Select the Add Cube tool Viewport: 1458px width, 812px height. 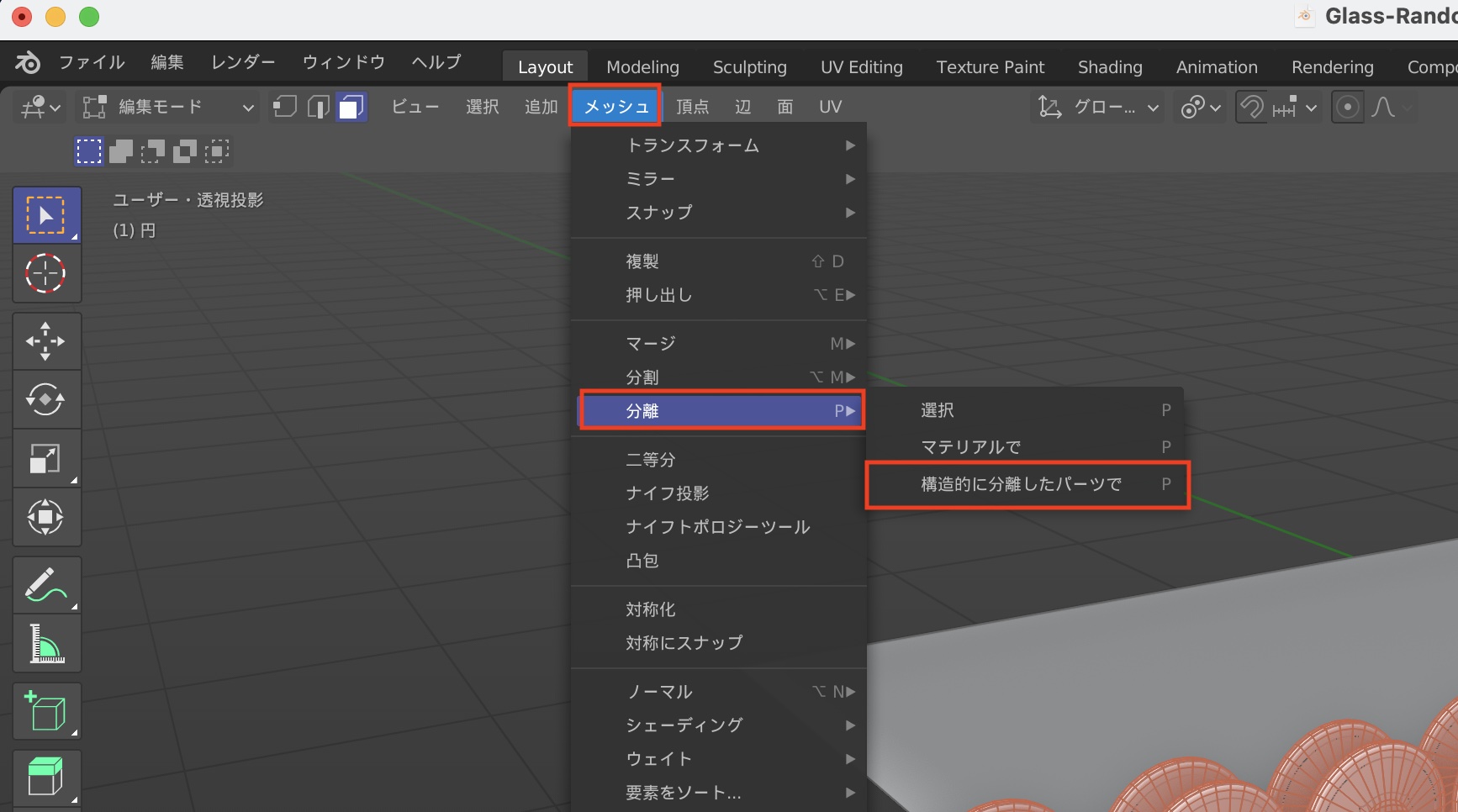point(45,711)
